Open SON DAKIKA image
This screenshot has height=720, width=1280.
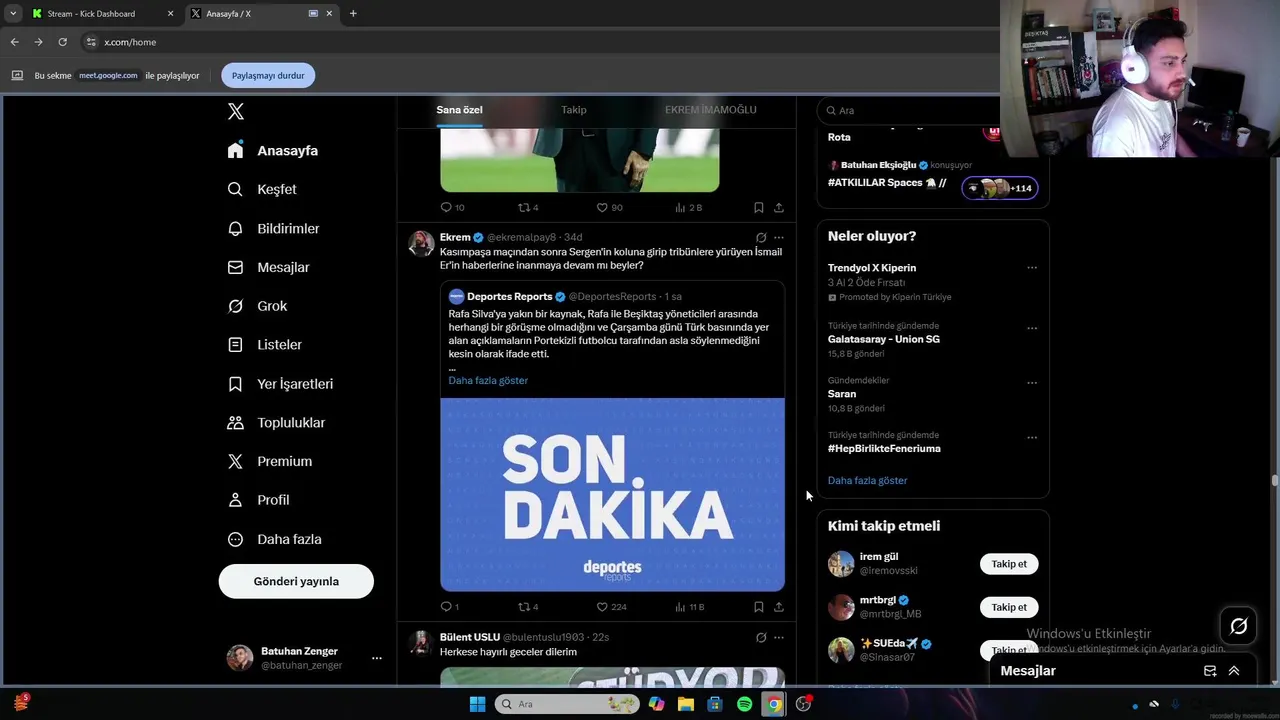click(x=612, y=494)
